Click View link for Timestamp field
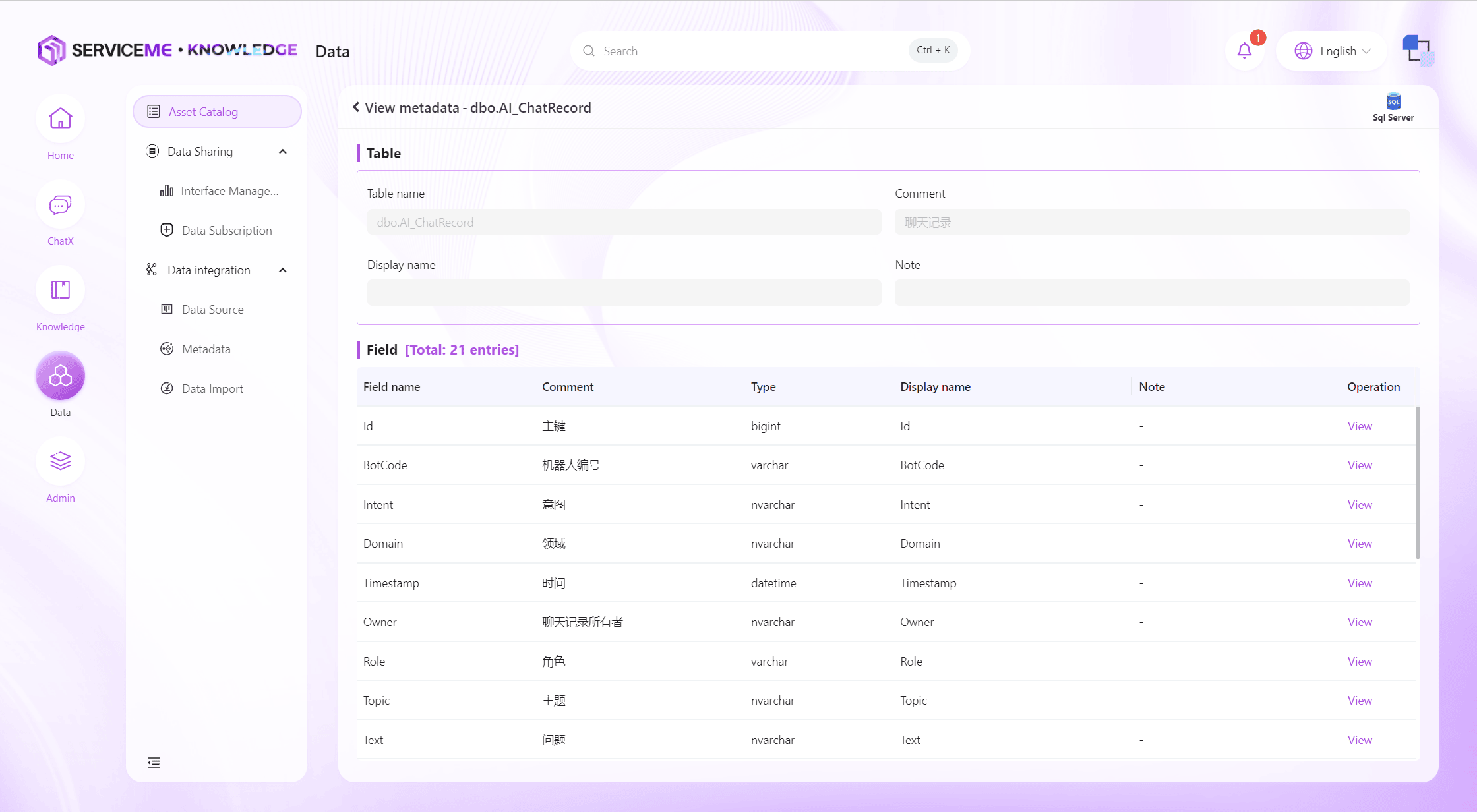This screenshot has width=1477, height=812. (1360, 583)
